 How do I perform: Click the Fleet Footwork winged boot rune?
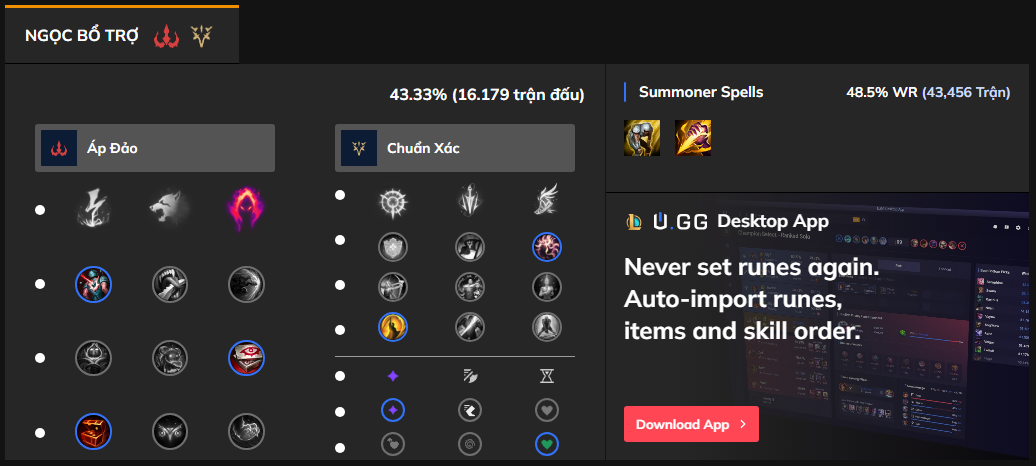pyautogui.click(x=546, y=201)
